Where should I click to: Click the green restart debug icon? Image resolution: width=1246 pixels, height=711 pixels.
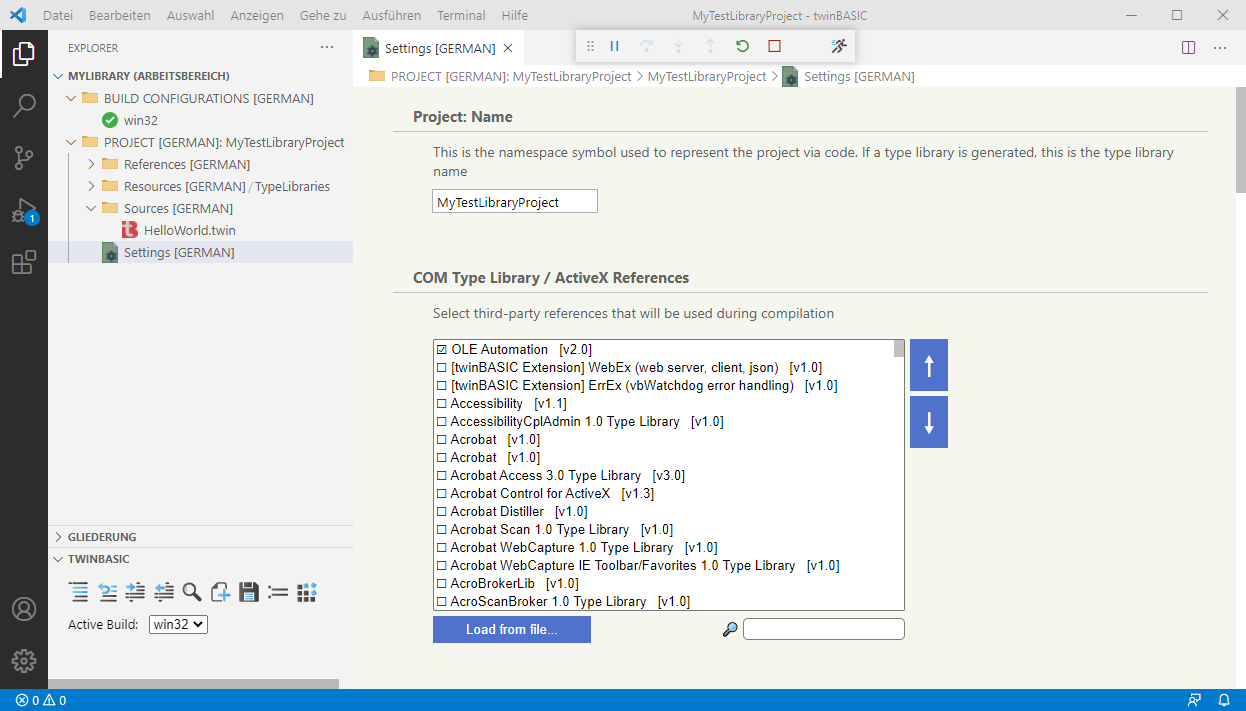coord(742,46)
